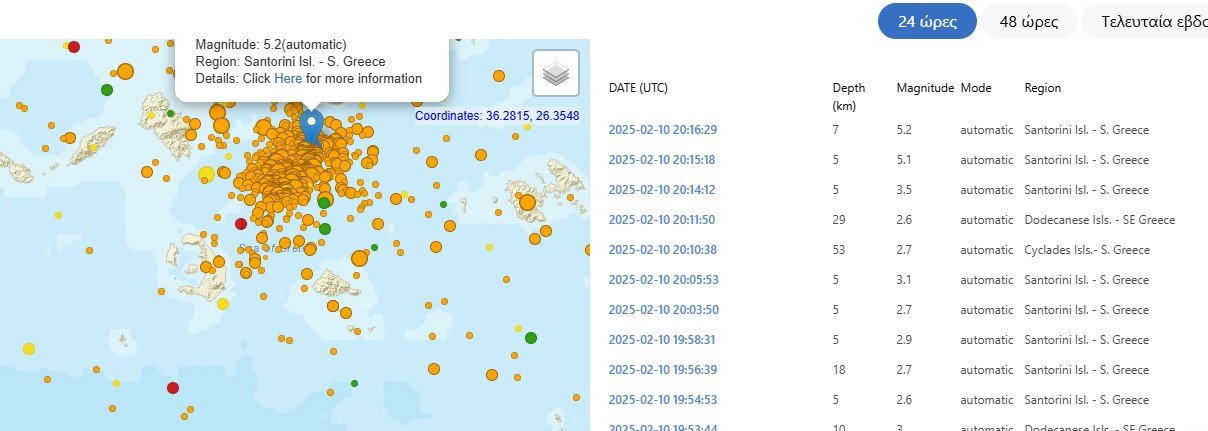Open the 2025-02-10 20:10:38 Cyclades event
Screen dimensions: 1208x431
coord(662,250)
